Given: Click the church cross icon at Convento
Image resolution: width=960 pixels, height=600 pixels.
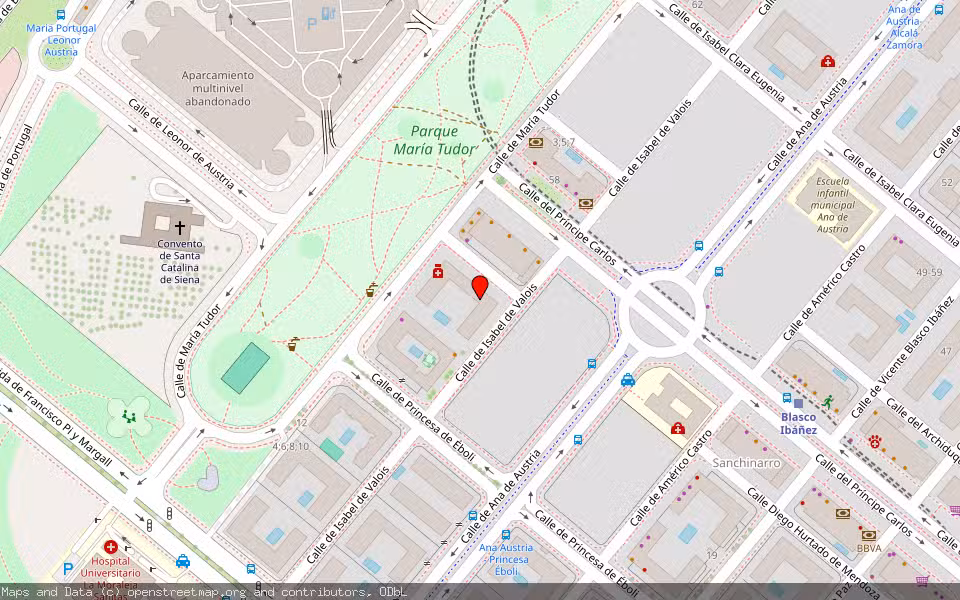Looking at the screenshot, I should coord(179,228).
